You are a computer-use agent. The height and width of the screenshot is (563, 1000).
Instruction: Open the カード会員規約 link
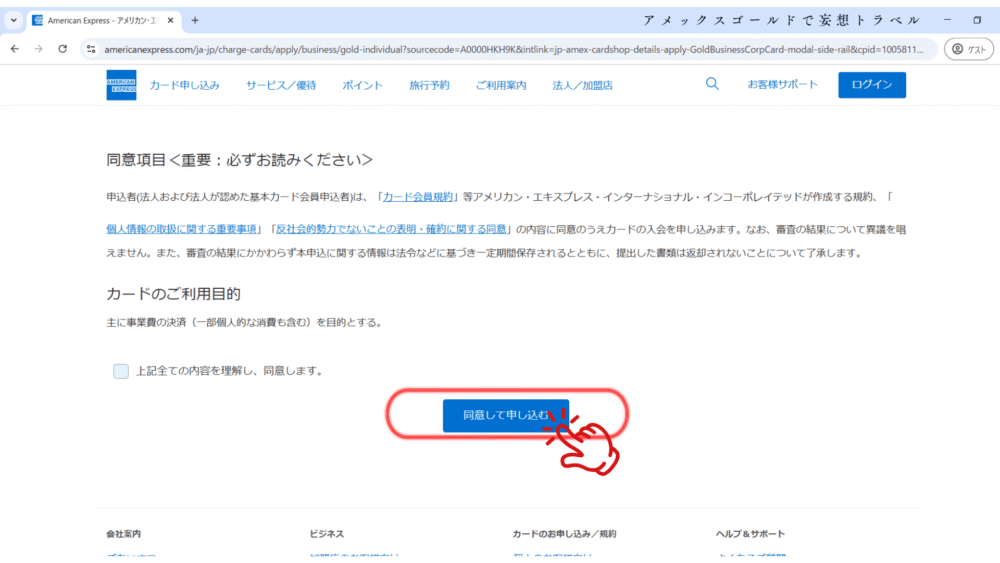tap(418, 197)
